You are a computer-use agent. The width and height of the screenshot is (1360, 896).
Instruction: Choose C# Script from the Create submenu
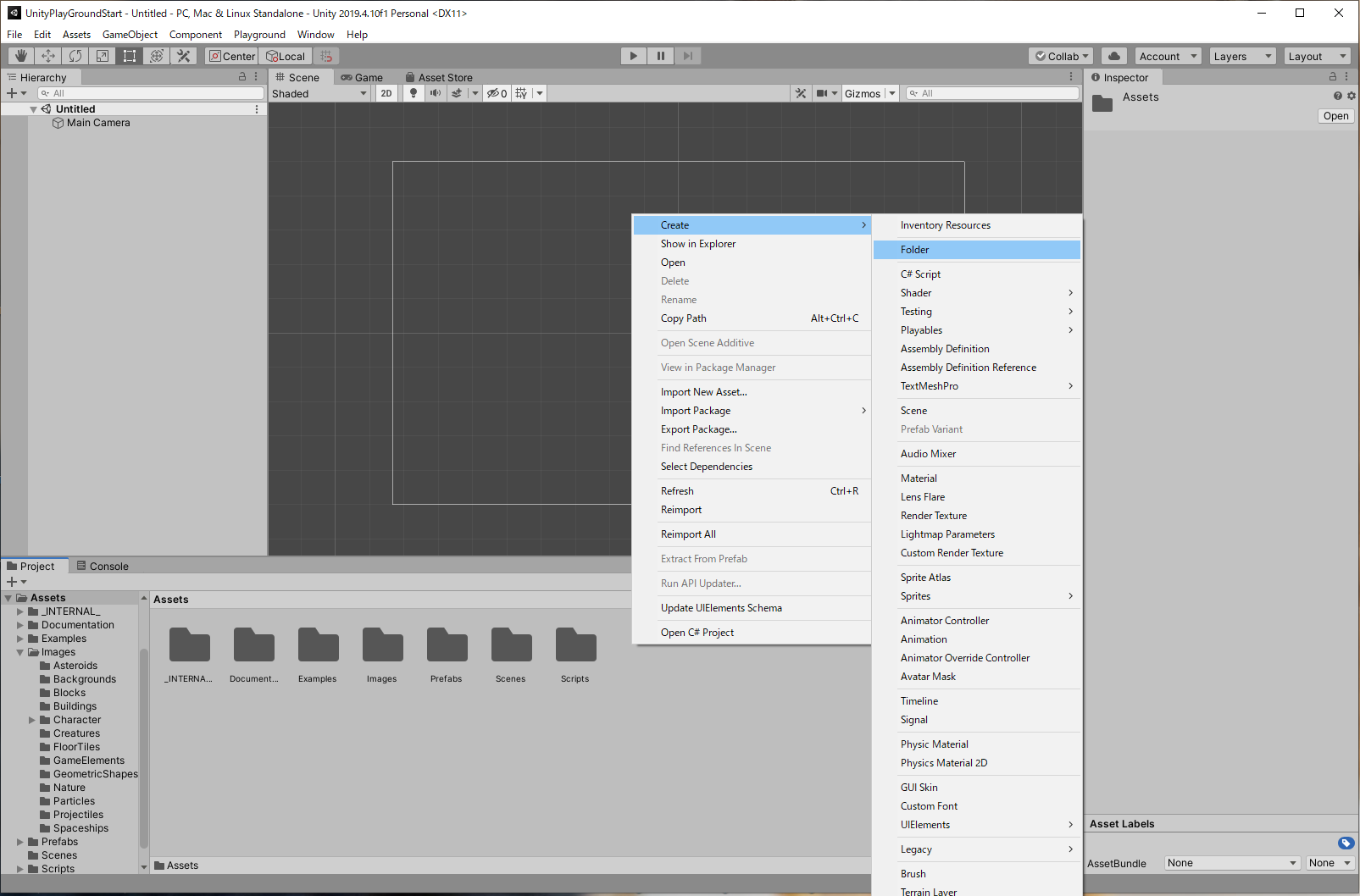pyautogui.click(x=977, y=274)
